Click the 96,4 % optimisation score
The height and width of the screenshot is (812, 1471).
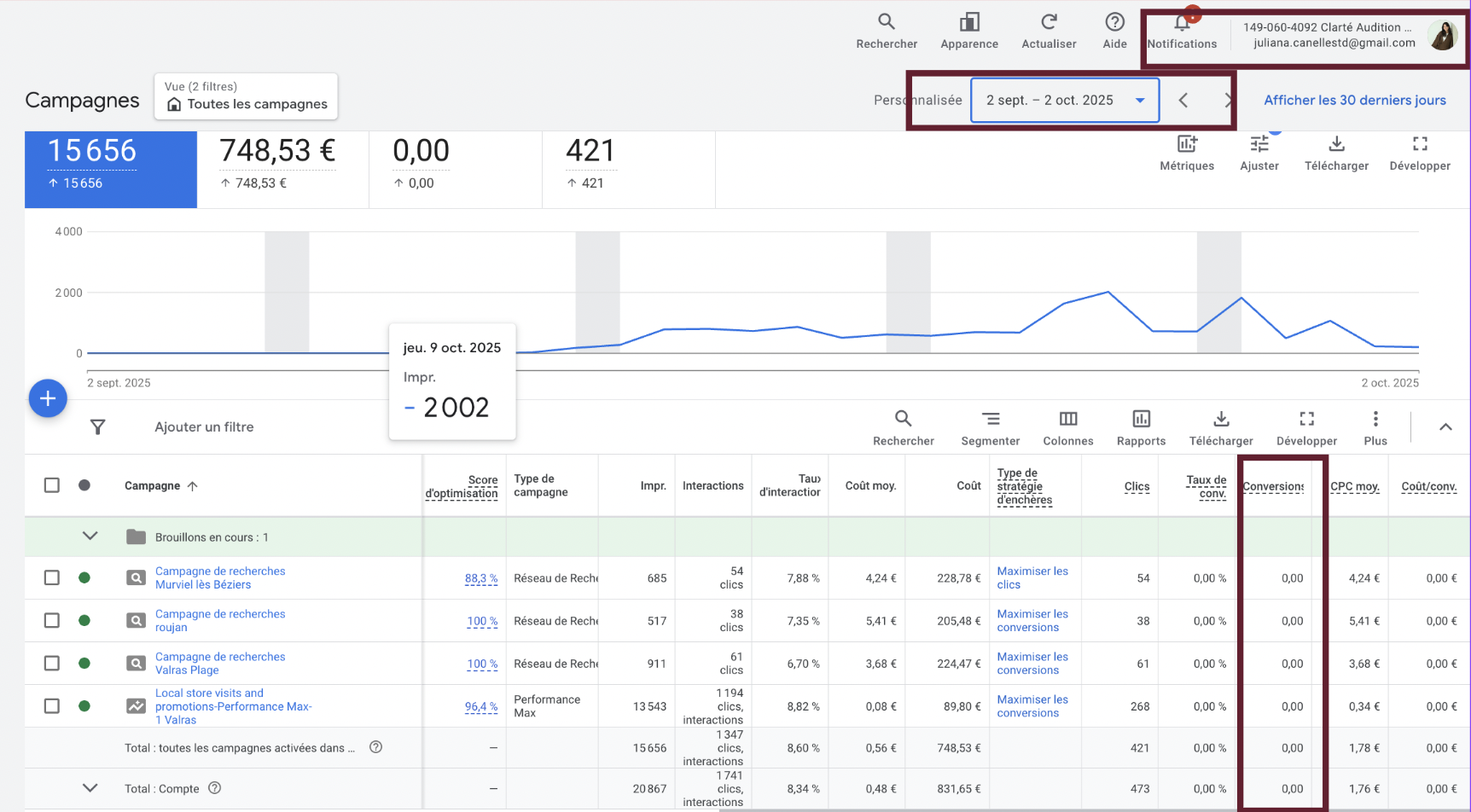[x=481, y=706]
